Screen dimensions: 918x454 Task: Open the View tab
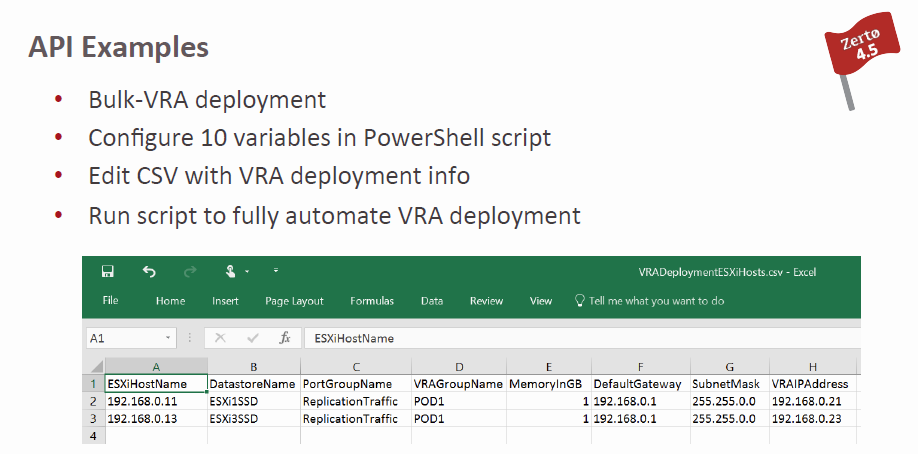pos(540,301)
